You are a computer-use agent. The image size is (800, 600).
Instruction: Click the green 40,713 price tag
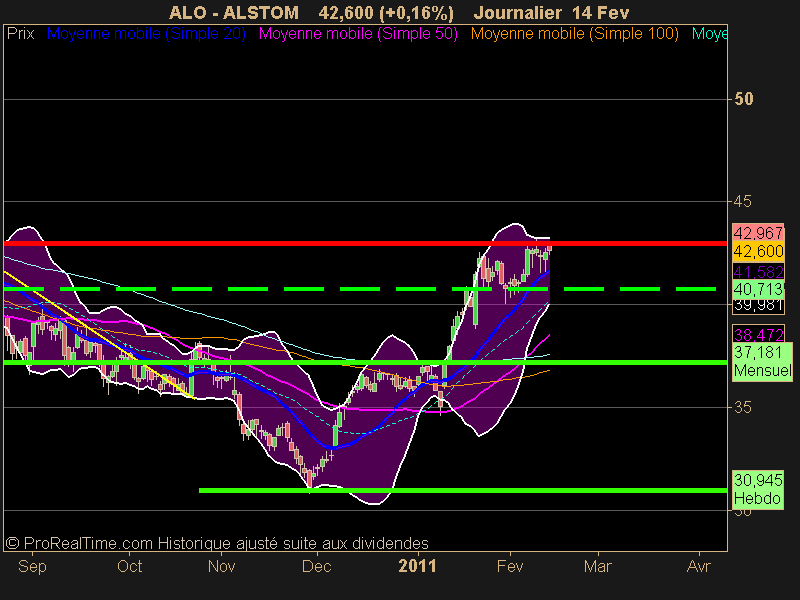[758, 289]
